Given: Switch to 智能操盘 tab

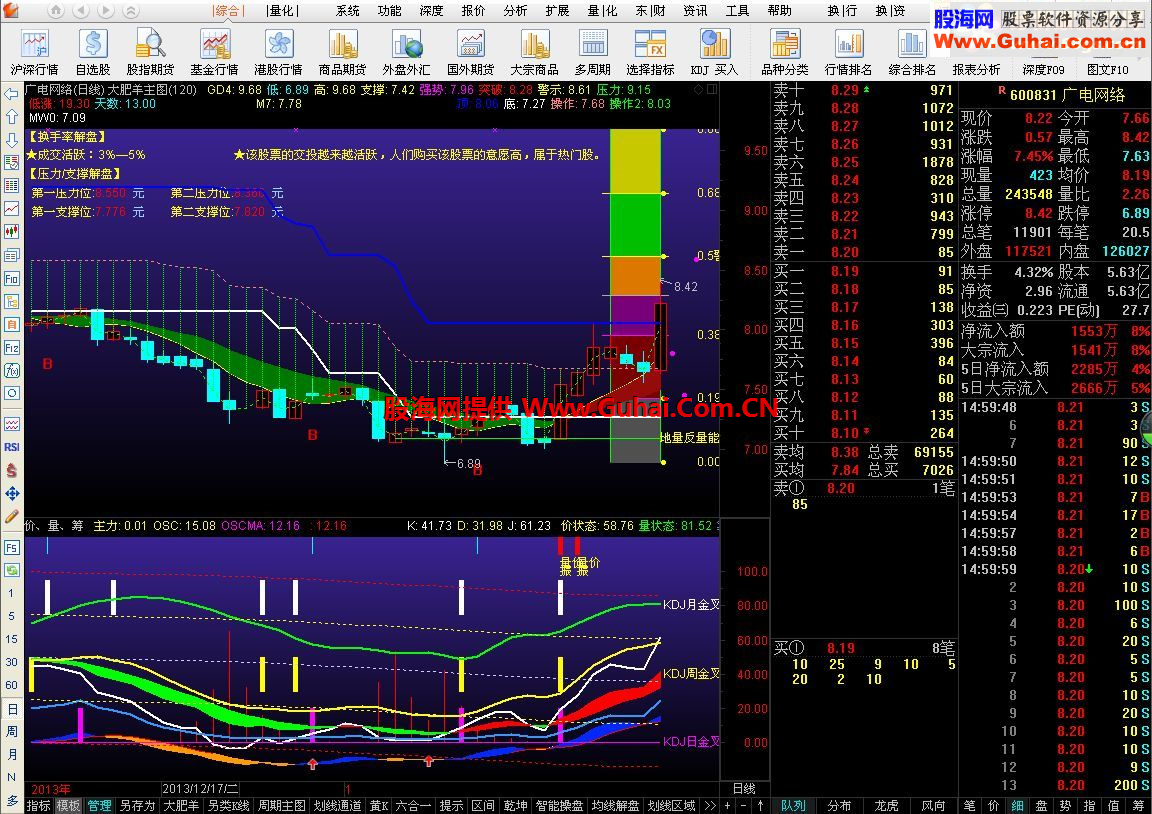Looking at the screenshot, I should pyautogui.click(x=559, y=806).
